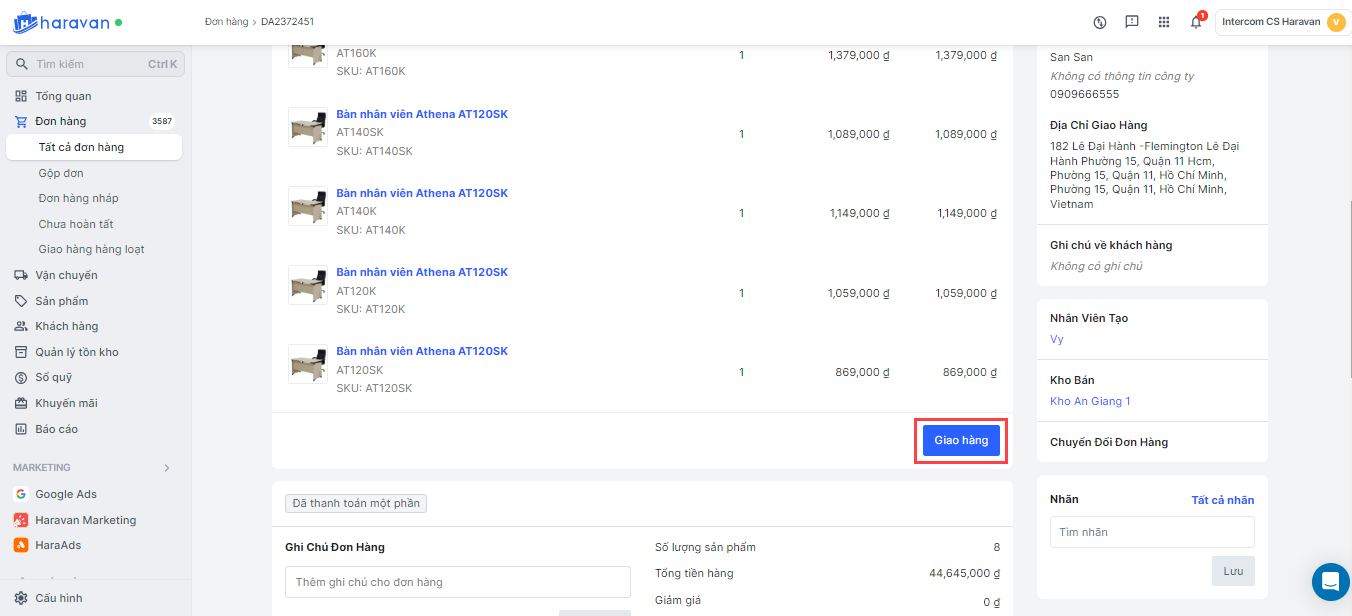Click total amount 44,645,000 ₫
The image size is (1352, 616).
tap(964, 573)
